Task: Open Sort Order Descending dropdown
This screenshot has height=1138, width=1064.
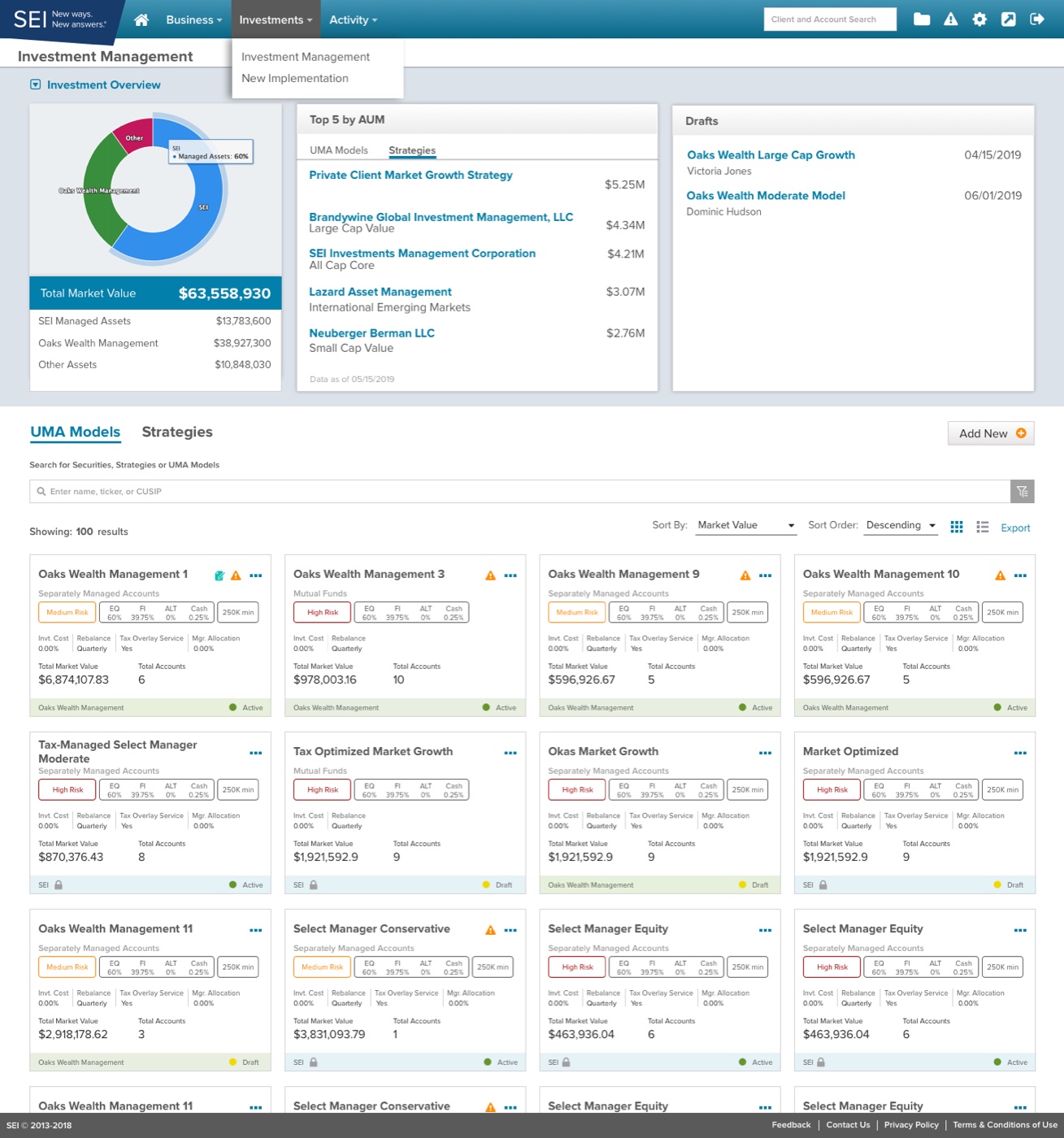Action: 901,525
